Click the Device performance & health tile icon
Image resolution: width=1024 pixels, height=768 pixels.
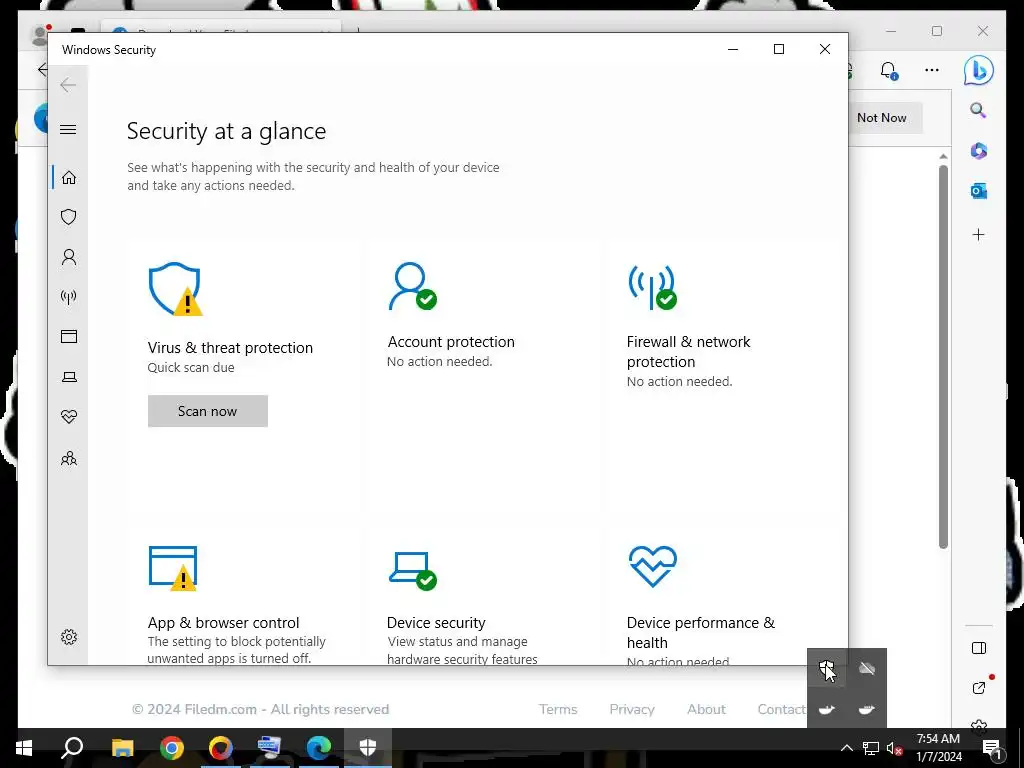pos(652,566)
